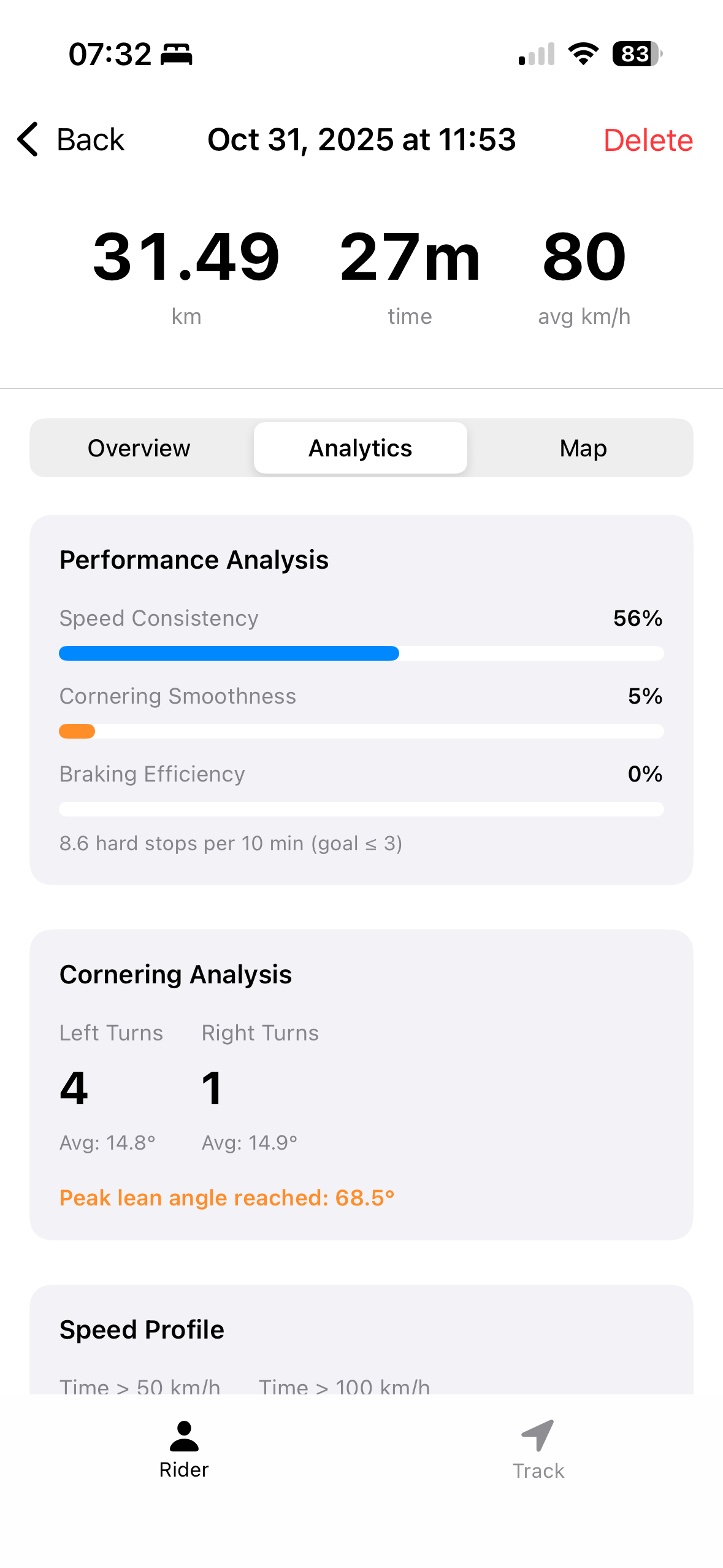Screen dimensions: 723x1568
Task: Switch to the Overview tab
Action: [x=139, y=448]
